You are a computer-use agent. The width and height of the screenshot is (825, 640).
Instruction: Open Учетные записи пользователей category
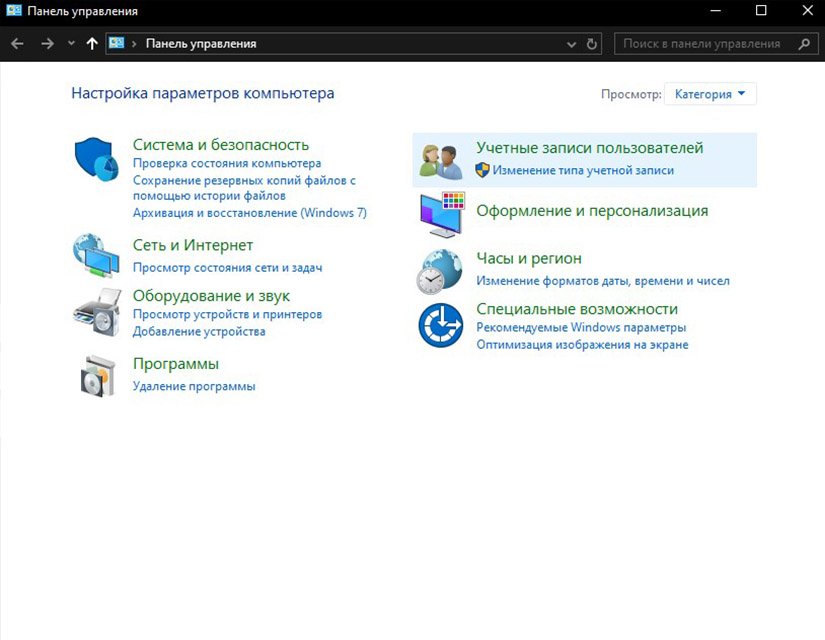pos(590,148)
